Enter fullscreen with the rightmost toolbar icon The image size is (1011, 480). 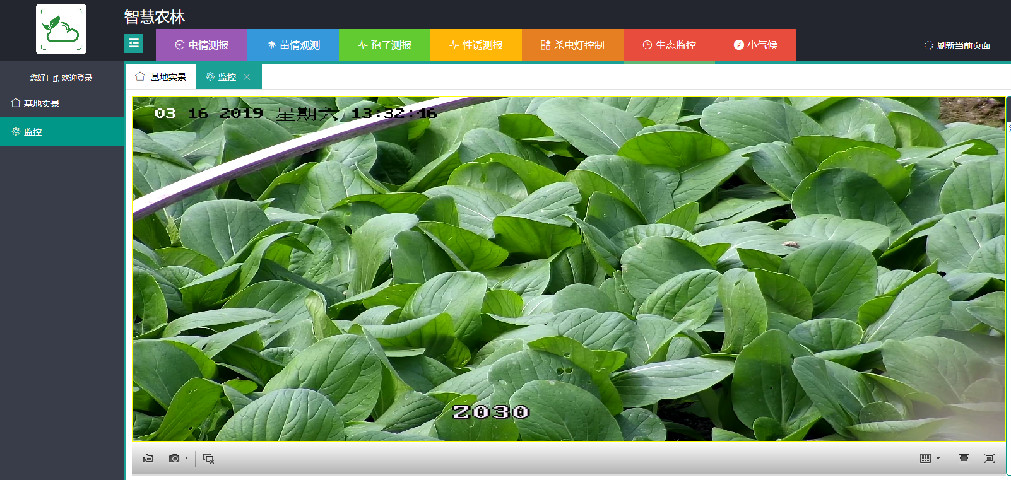pos(990,458)
